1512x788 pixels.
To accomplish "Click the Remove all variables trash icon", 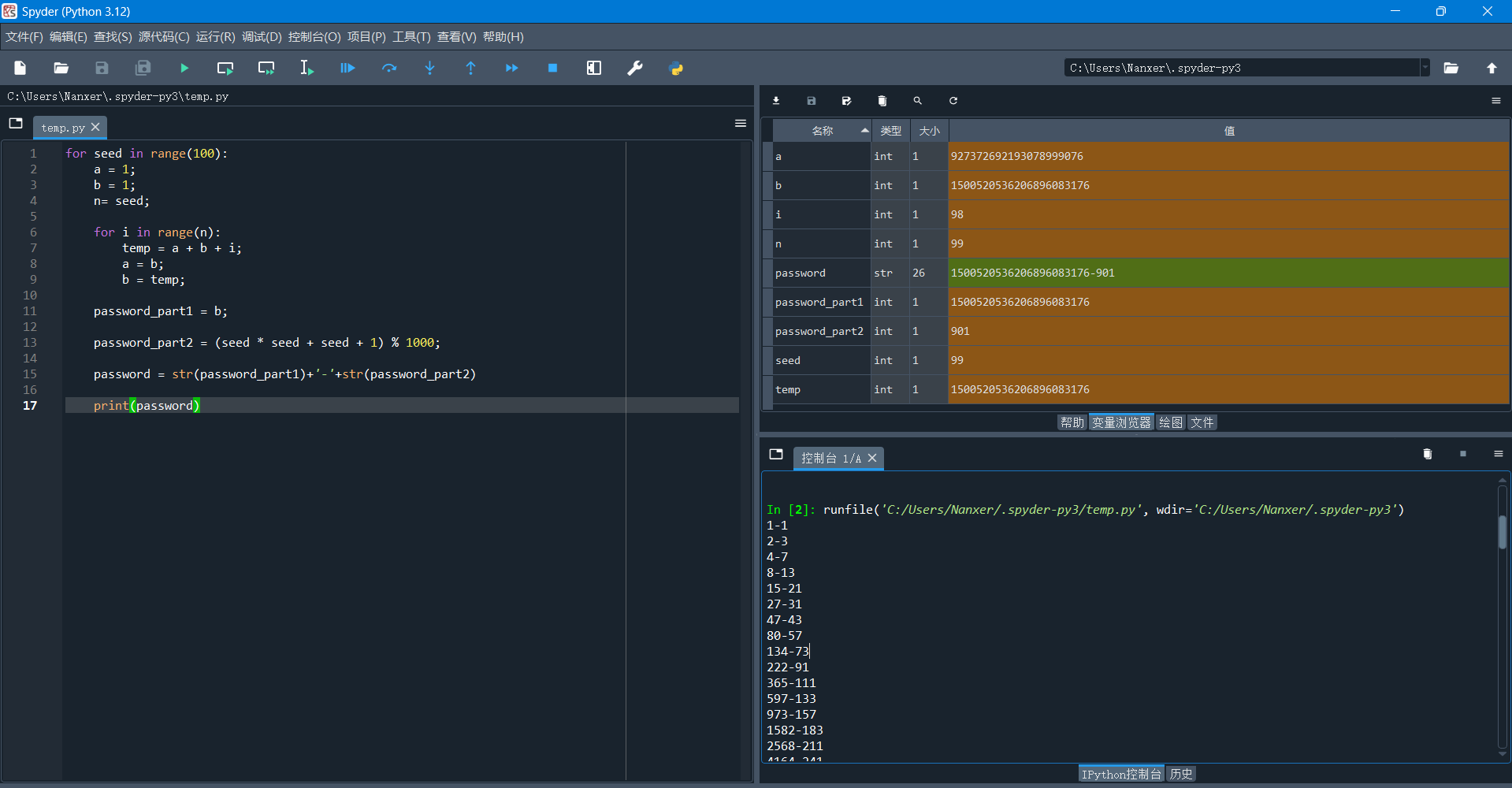I will [x=882, y=101].
